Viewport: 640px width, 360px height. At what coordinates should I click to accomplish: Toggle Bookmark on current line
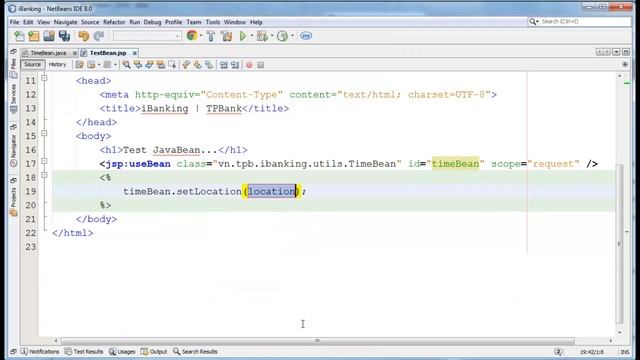tap(209, 64)
